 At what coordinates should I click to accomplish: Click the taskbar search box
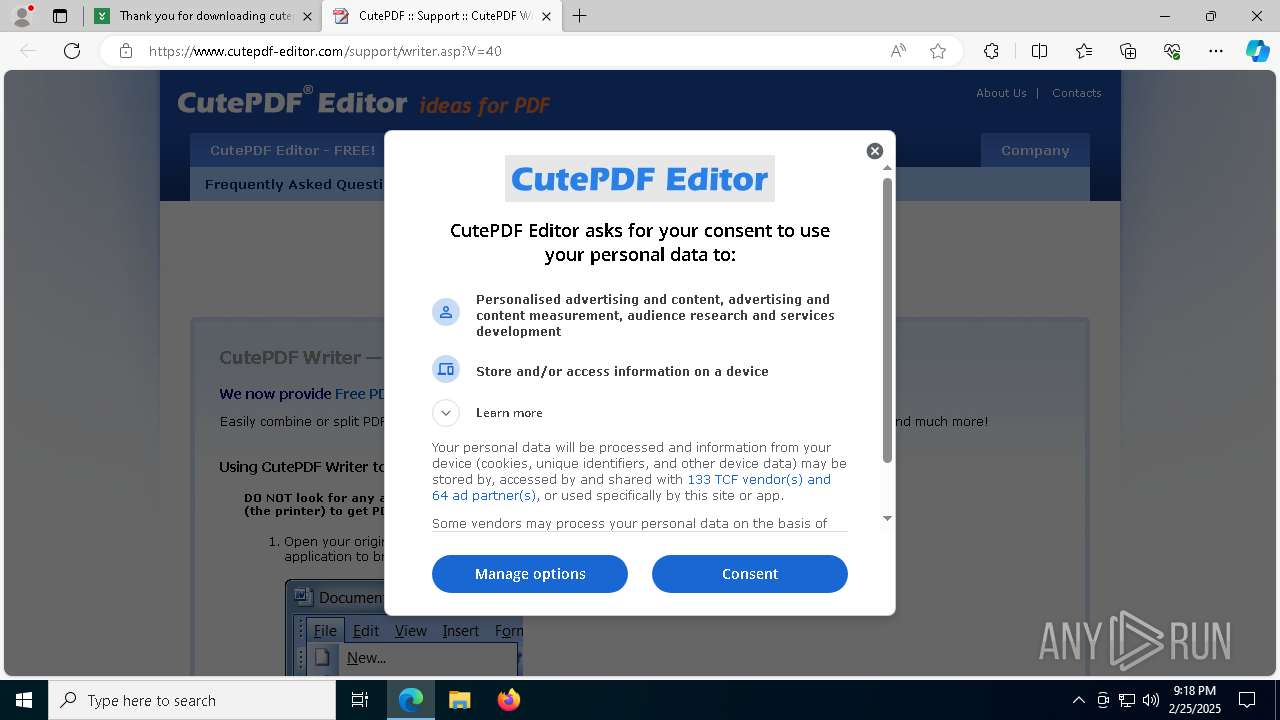click(x=192, y=700)
